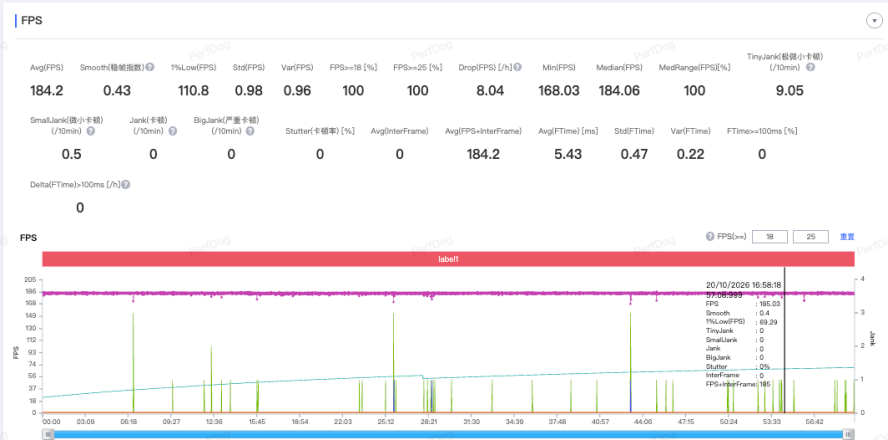Click the 28:21 time axis label
The image size is (888, 440).
tap(429, 422)
